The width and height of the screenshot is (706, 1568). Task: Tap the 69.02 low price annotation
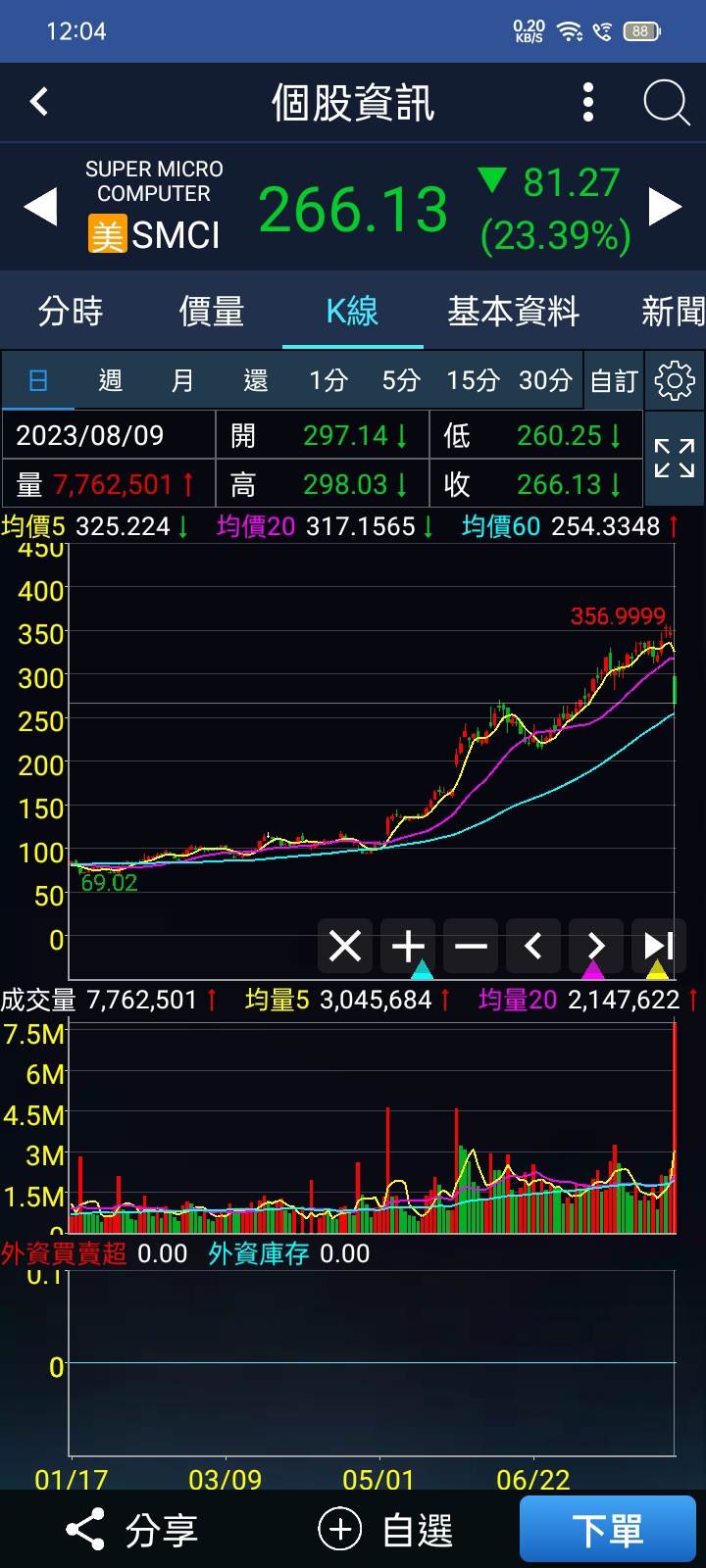[109, 882]
